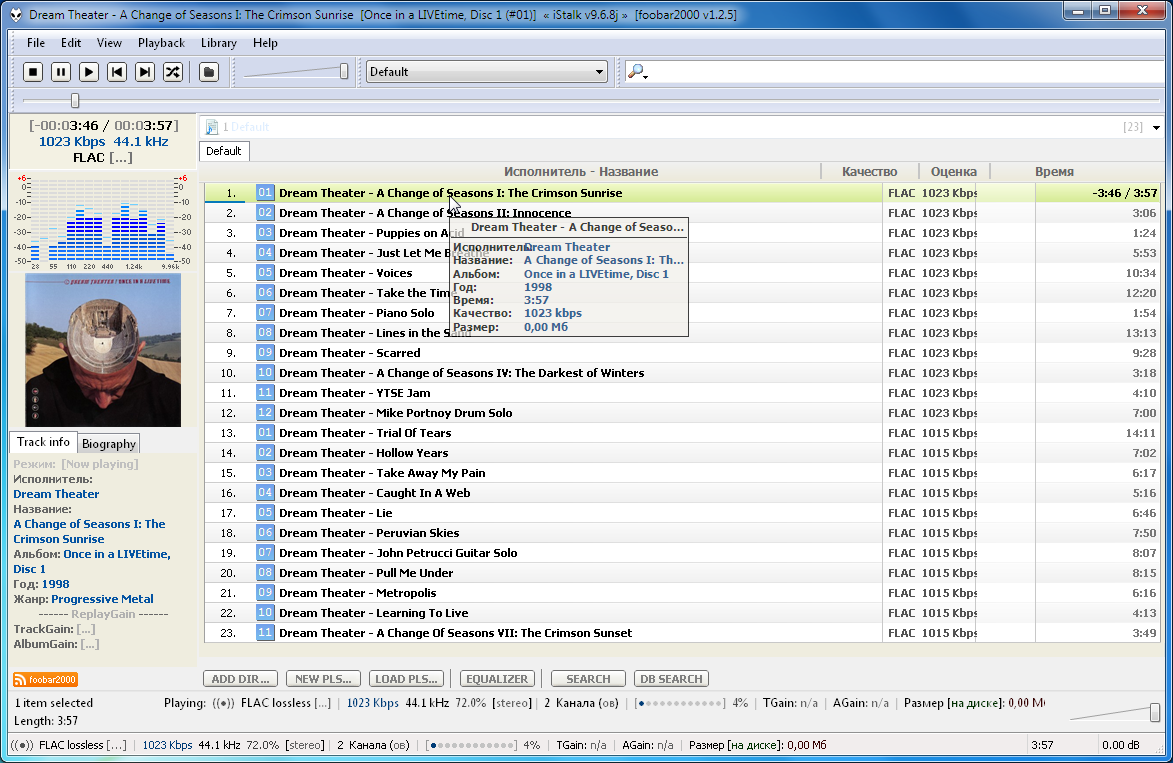1173x763 pixels.
Task: Stop playback with the Stop button
Action: (33, 72)
